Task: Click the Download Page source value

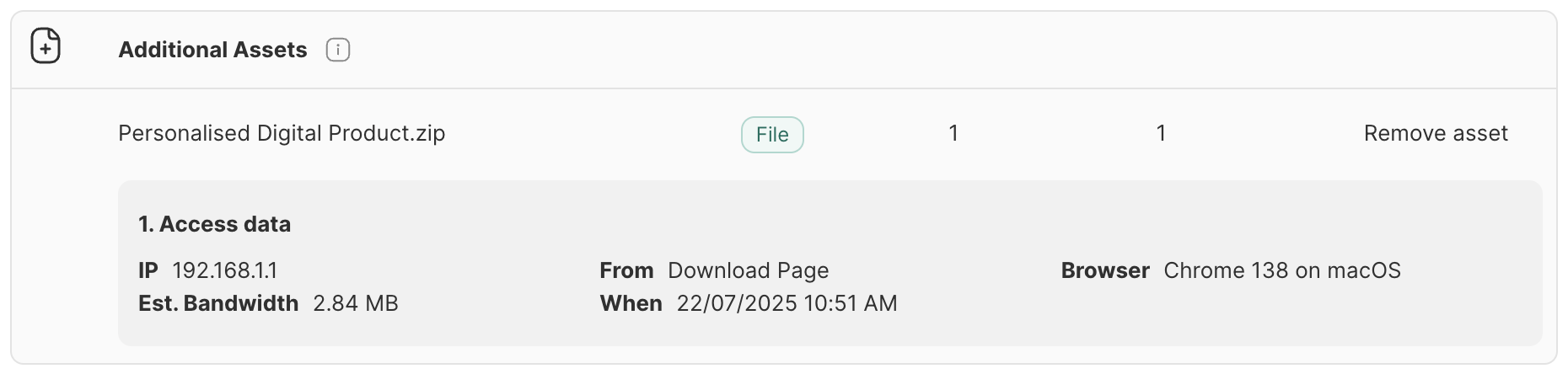Action: click(x=748, y=270)
